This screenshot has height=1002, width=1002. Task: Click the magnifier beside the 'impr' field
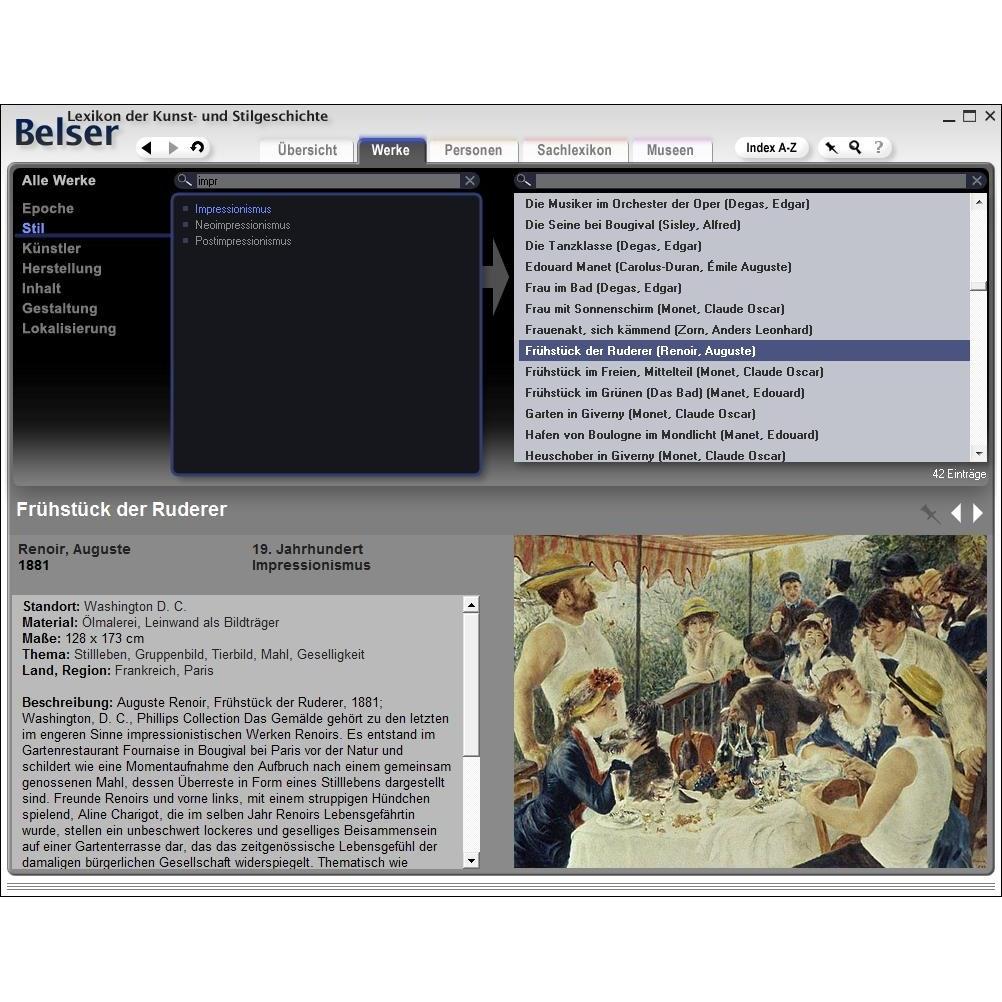pos(185,181)
